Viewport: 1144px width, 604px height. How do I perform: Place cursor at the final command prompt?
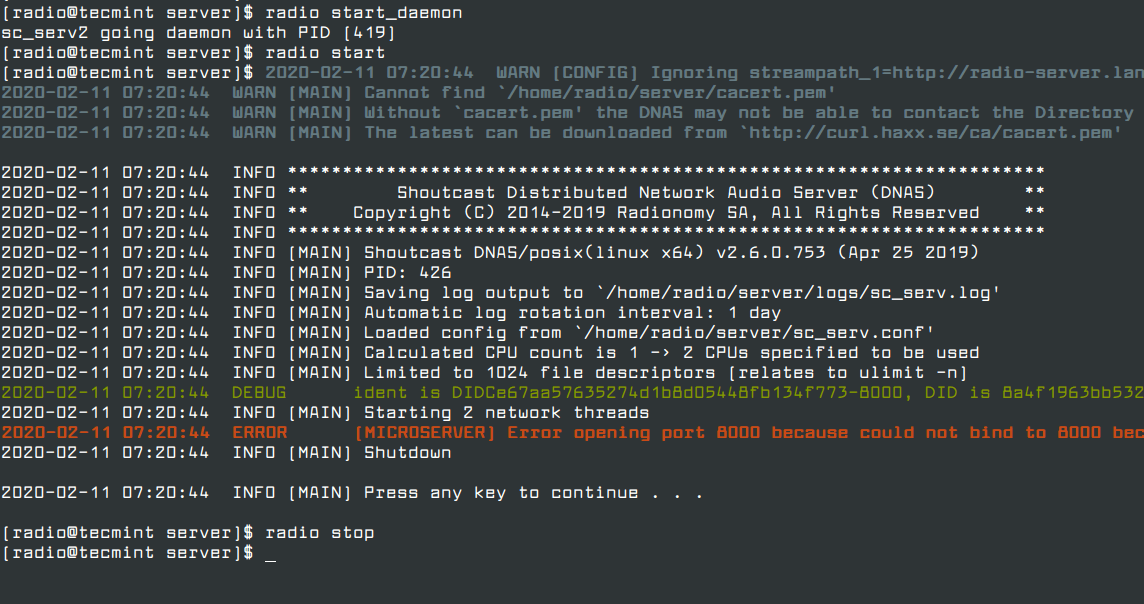(270, 554)
